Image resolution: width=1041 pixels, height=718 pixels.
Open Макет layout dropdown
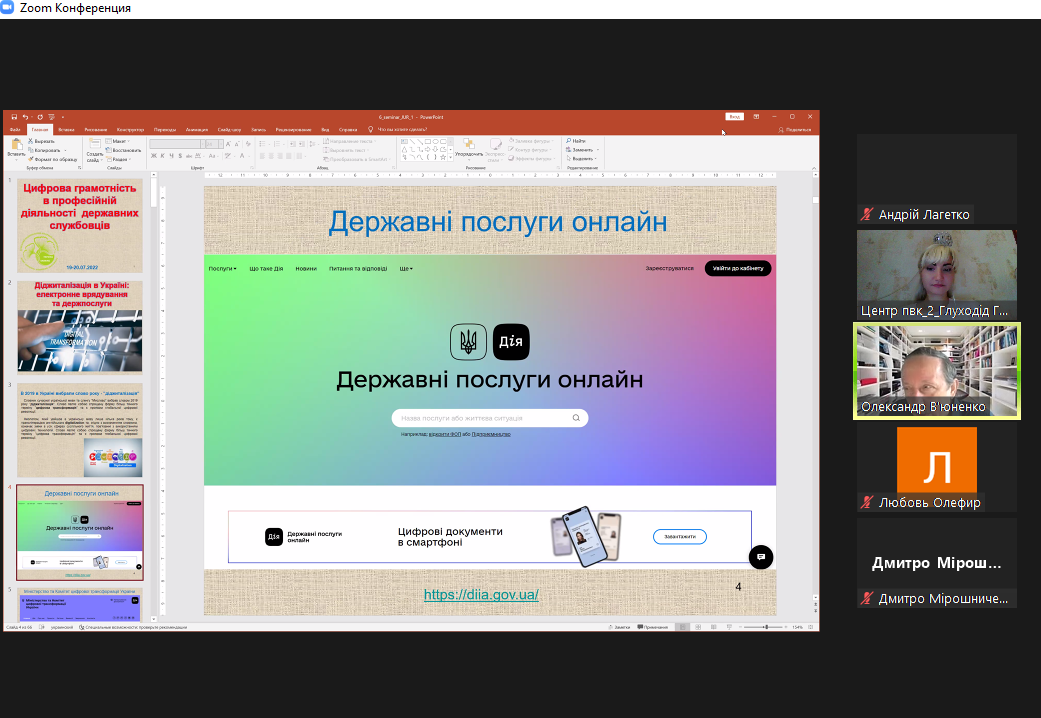[118, 141]
